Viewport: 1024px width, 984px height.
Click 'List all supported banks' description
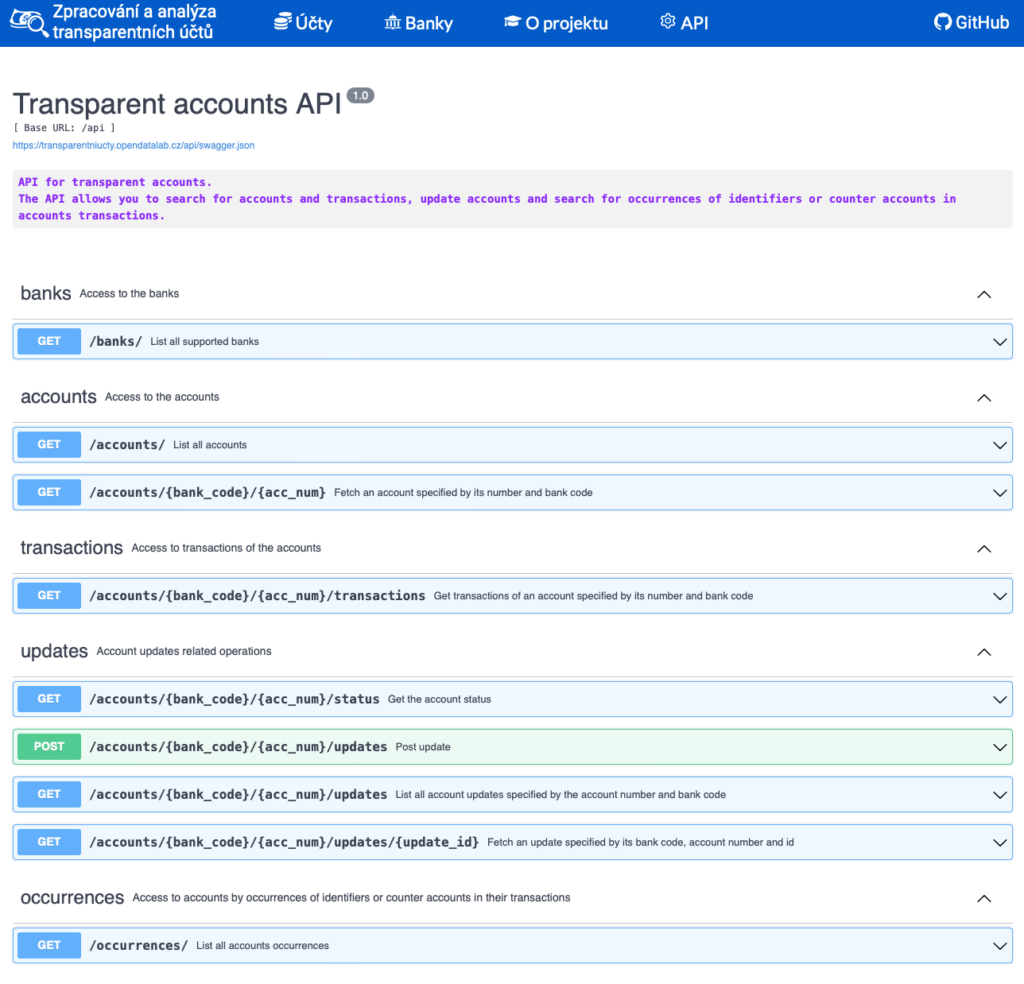[x=204, y=341]
